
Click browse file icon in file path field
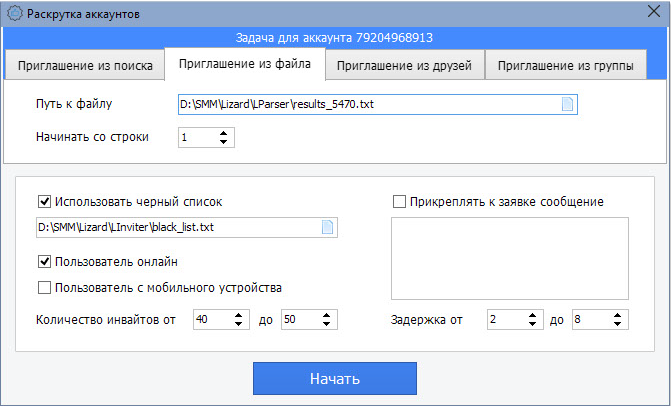[x=567, y=104]
